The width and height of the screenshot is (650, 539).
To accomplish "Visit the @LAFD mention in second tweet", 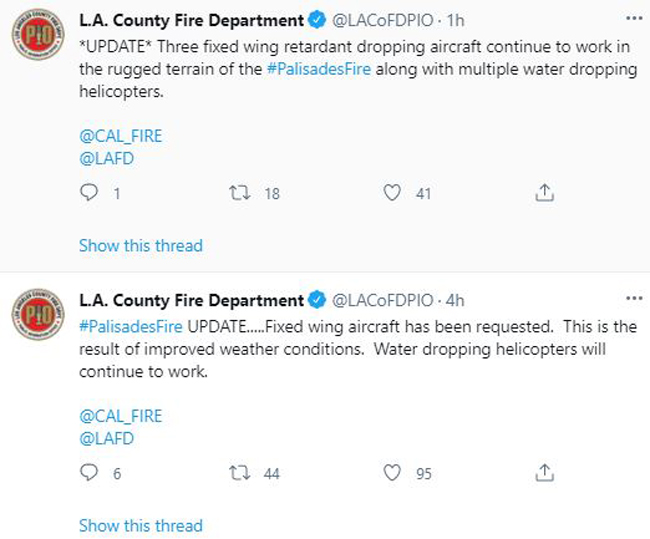I will click(x=107, y=438).
